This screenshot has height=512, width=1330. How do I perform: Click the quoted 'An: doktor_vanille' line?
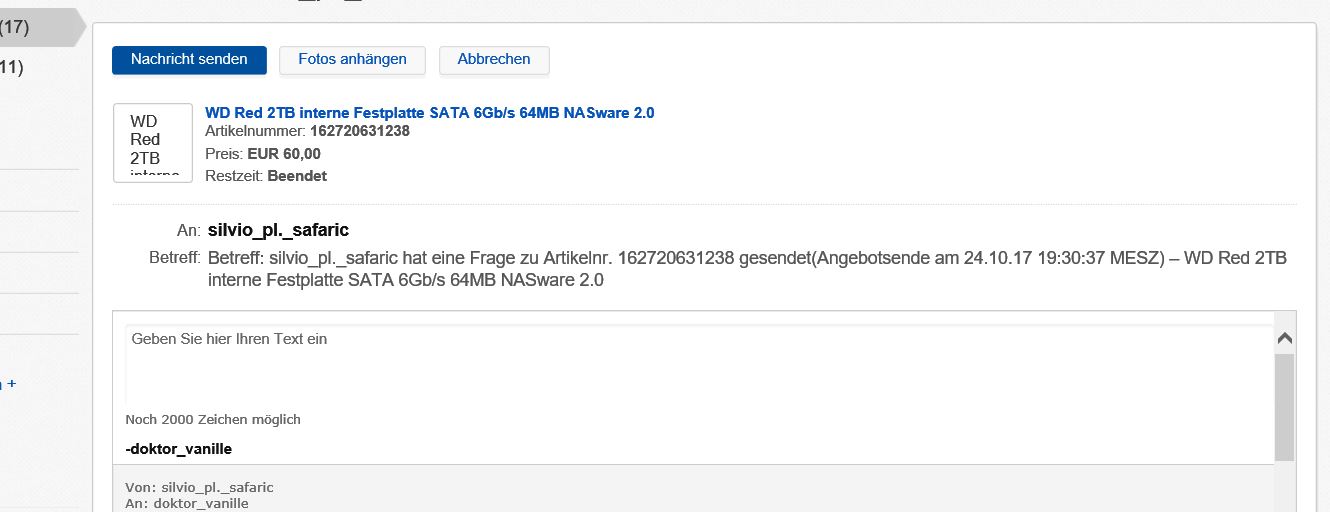pyautogui.click(x=187, y=503)
